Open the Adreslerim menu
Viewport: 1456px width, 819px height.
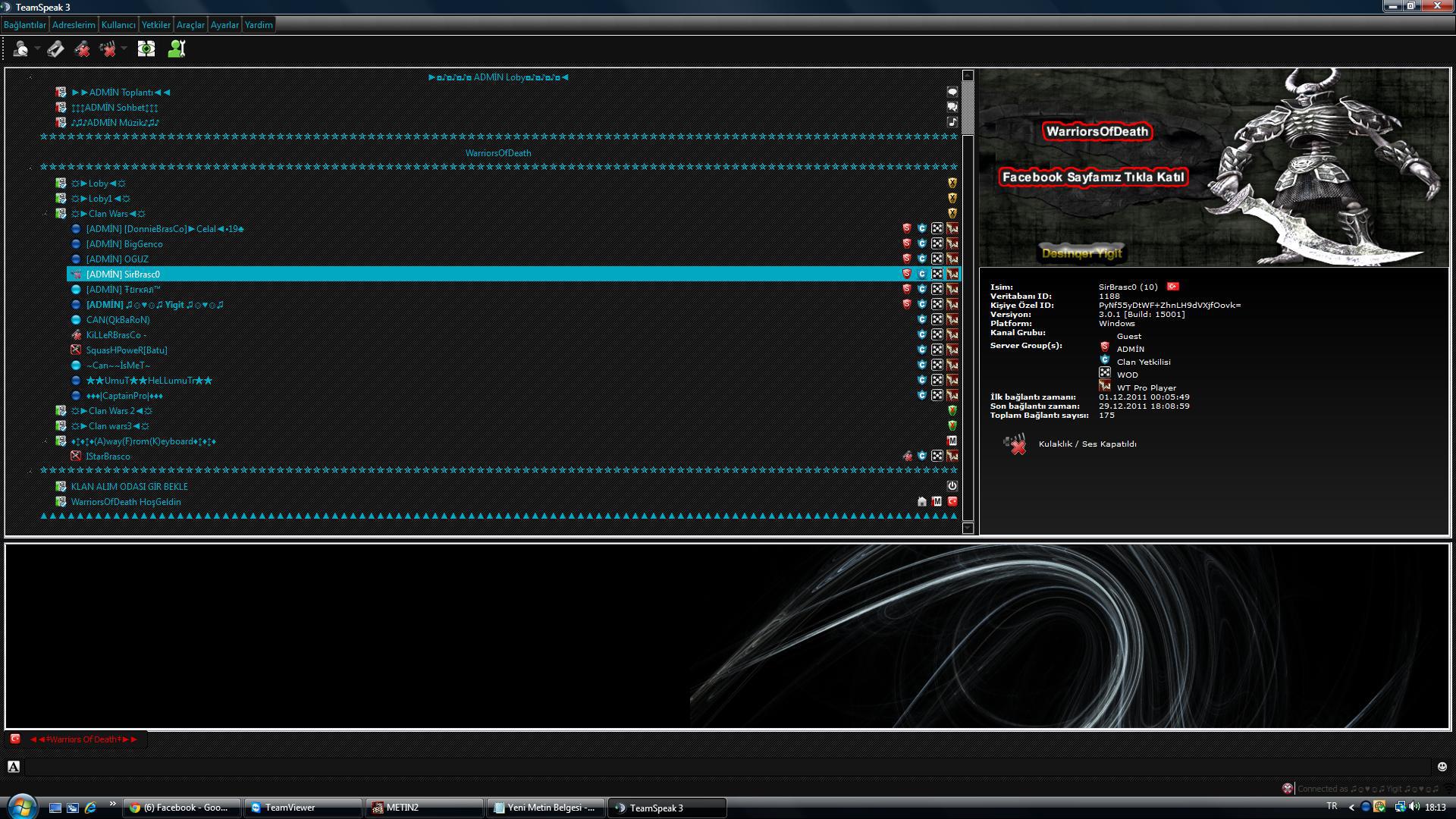tap(74, 25)
